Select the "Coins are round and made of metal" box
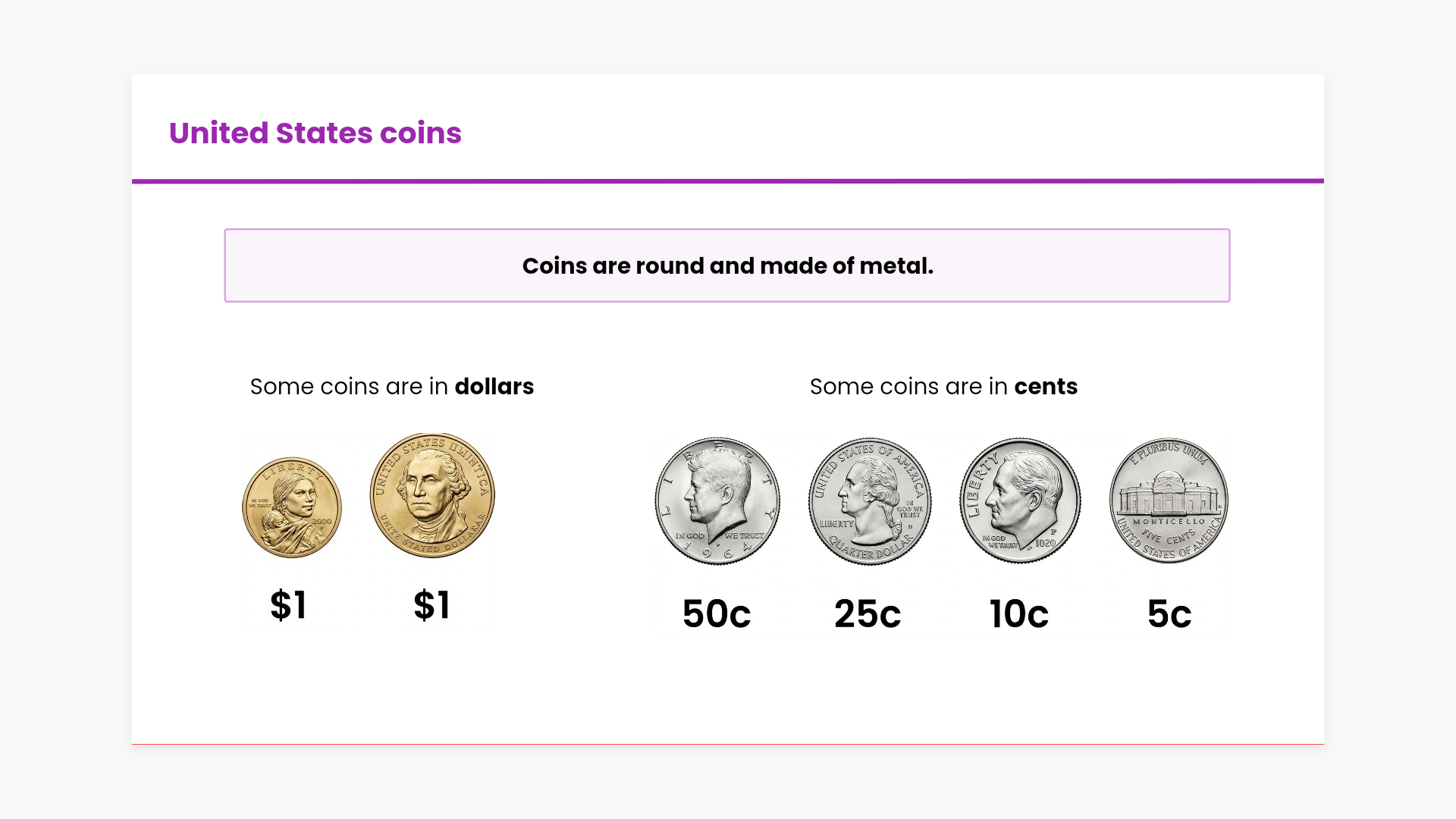Viewport: 1456px width, 819px height. tap(726, 265)
